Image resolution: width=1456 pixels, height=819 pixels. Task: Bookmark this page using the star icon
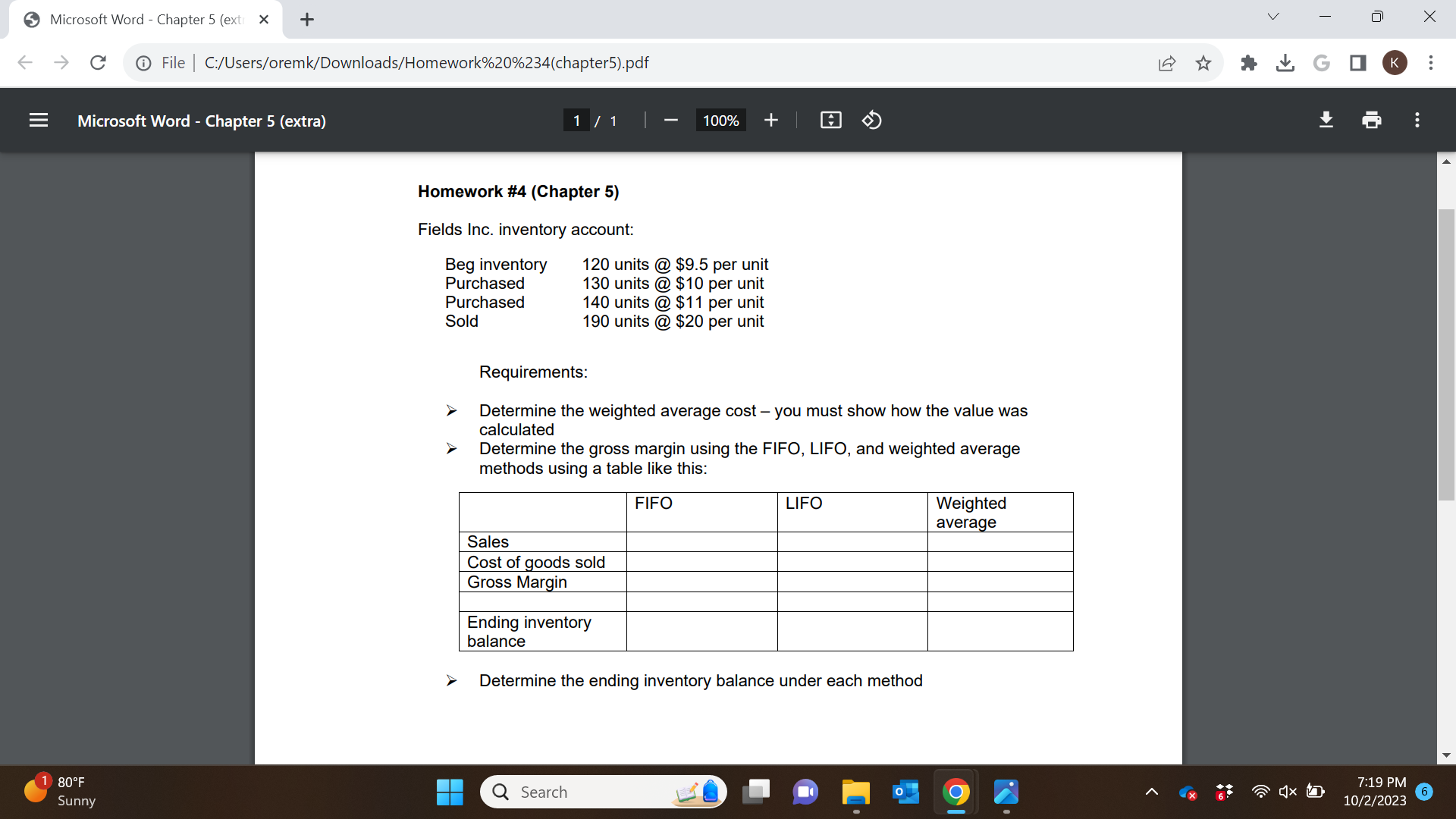[1203, 63]
